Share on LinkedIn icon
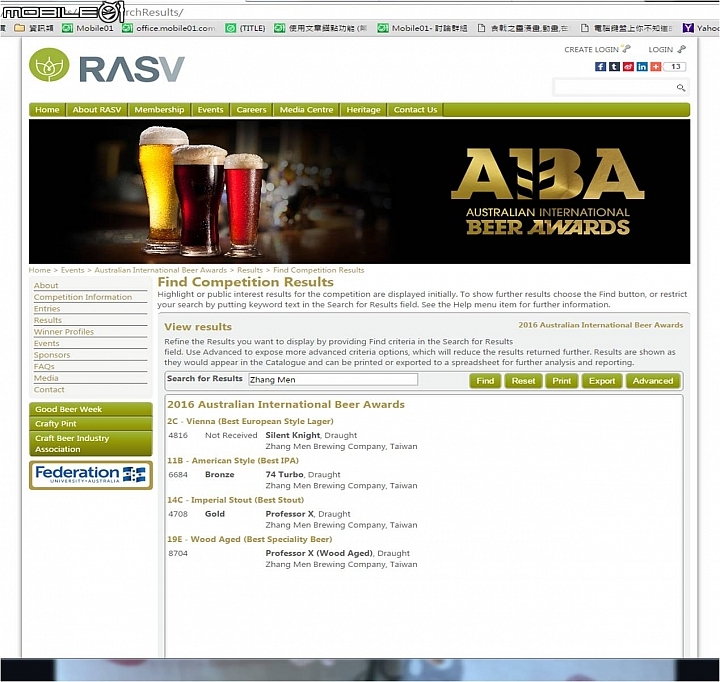Screen dimensions: 720x682 tap(641, 67)
